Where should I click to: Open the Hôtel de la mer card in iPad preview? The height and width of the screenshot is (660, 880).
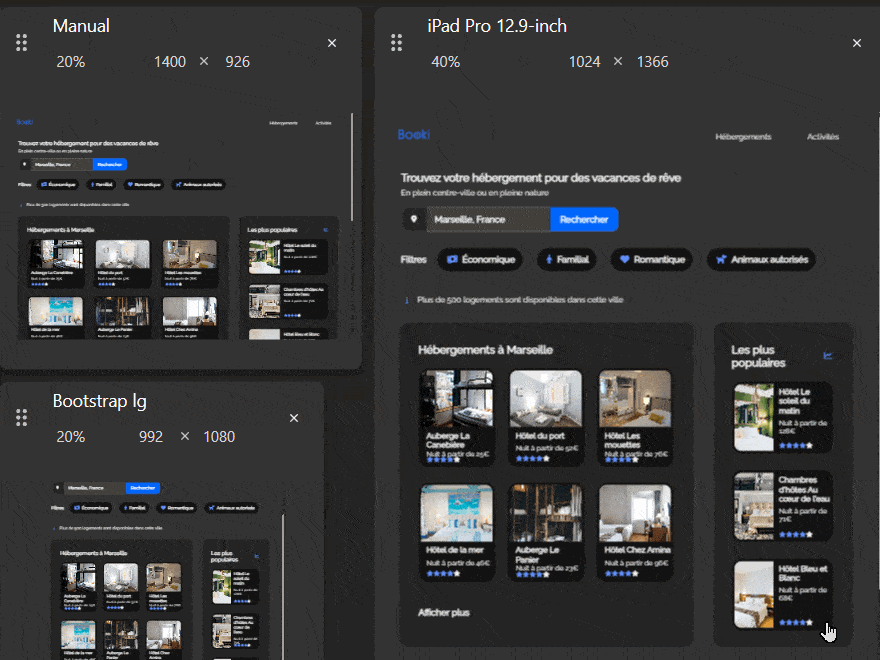click(457, 532)
